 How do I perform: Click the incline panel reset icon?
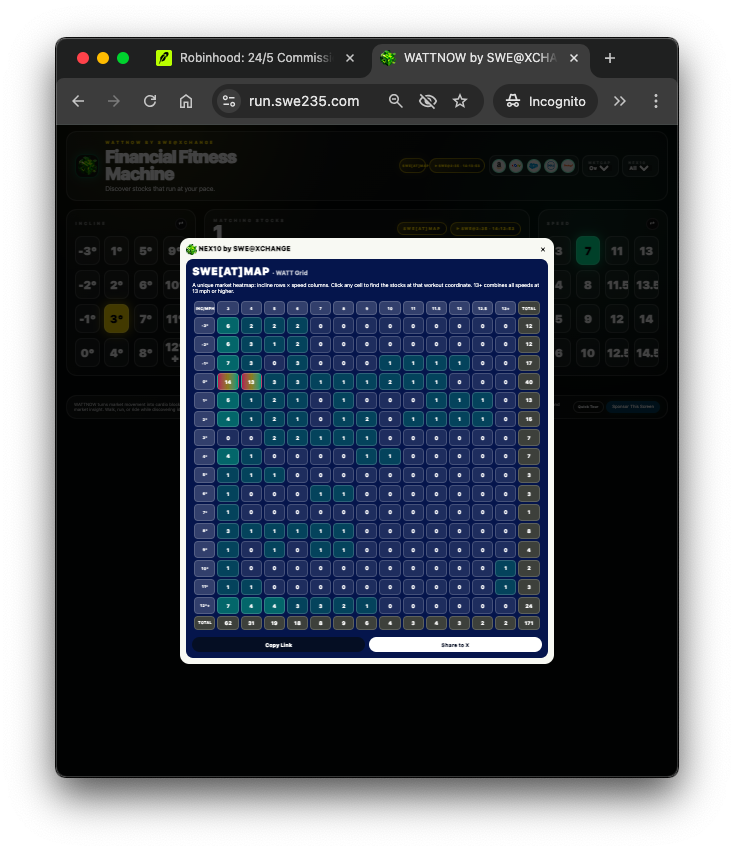[181, 223]
